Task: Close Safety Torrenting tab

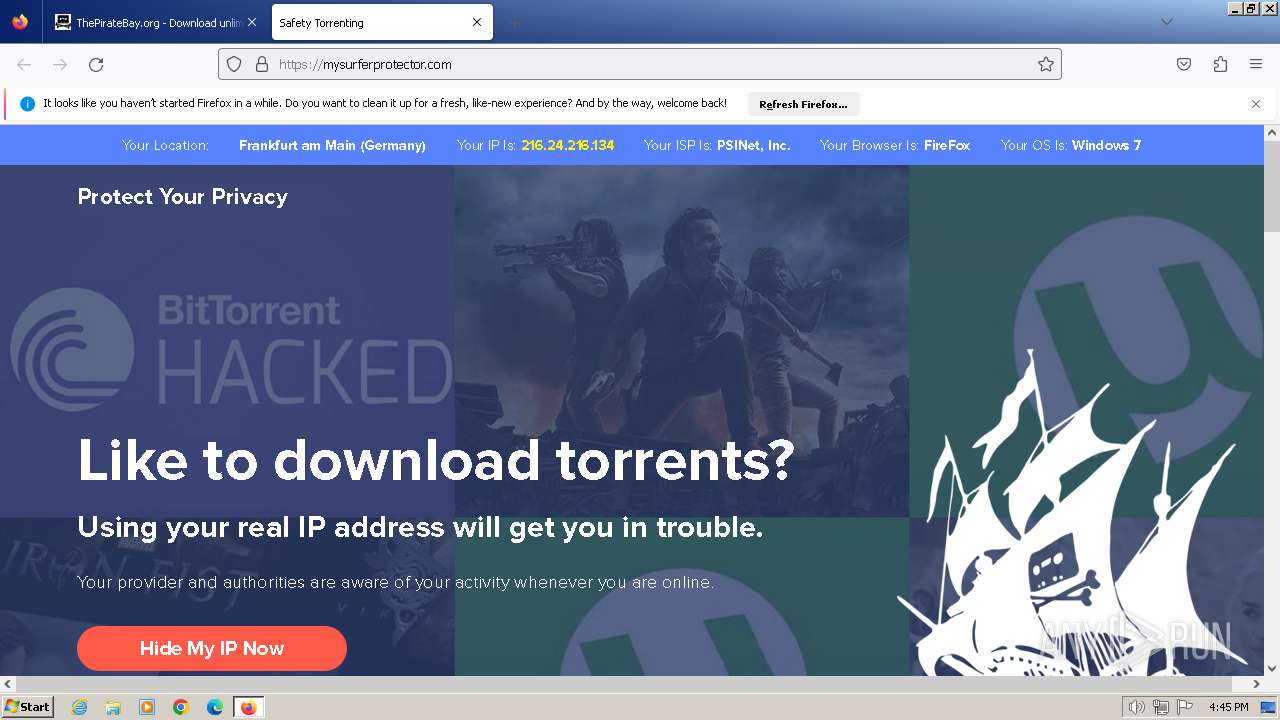Action: pyautogui.click(x=477, y=22)
